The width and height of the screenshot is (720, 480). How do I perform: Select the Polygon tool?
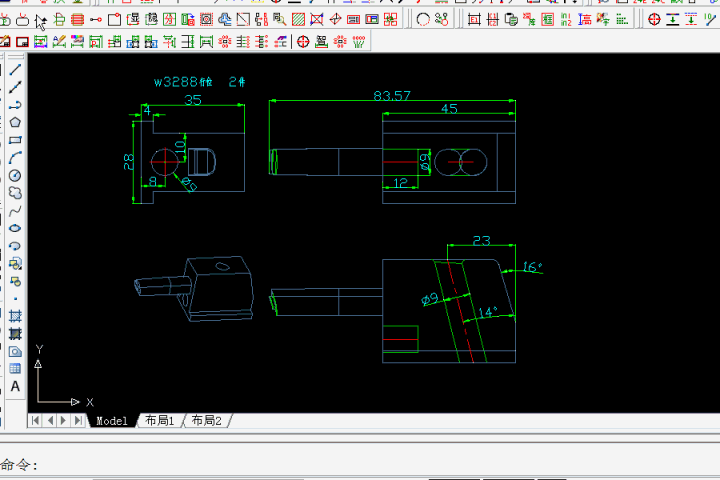pyautogui.click(x=15, y=122)
